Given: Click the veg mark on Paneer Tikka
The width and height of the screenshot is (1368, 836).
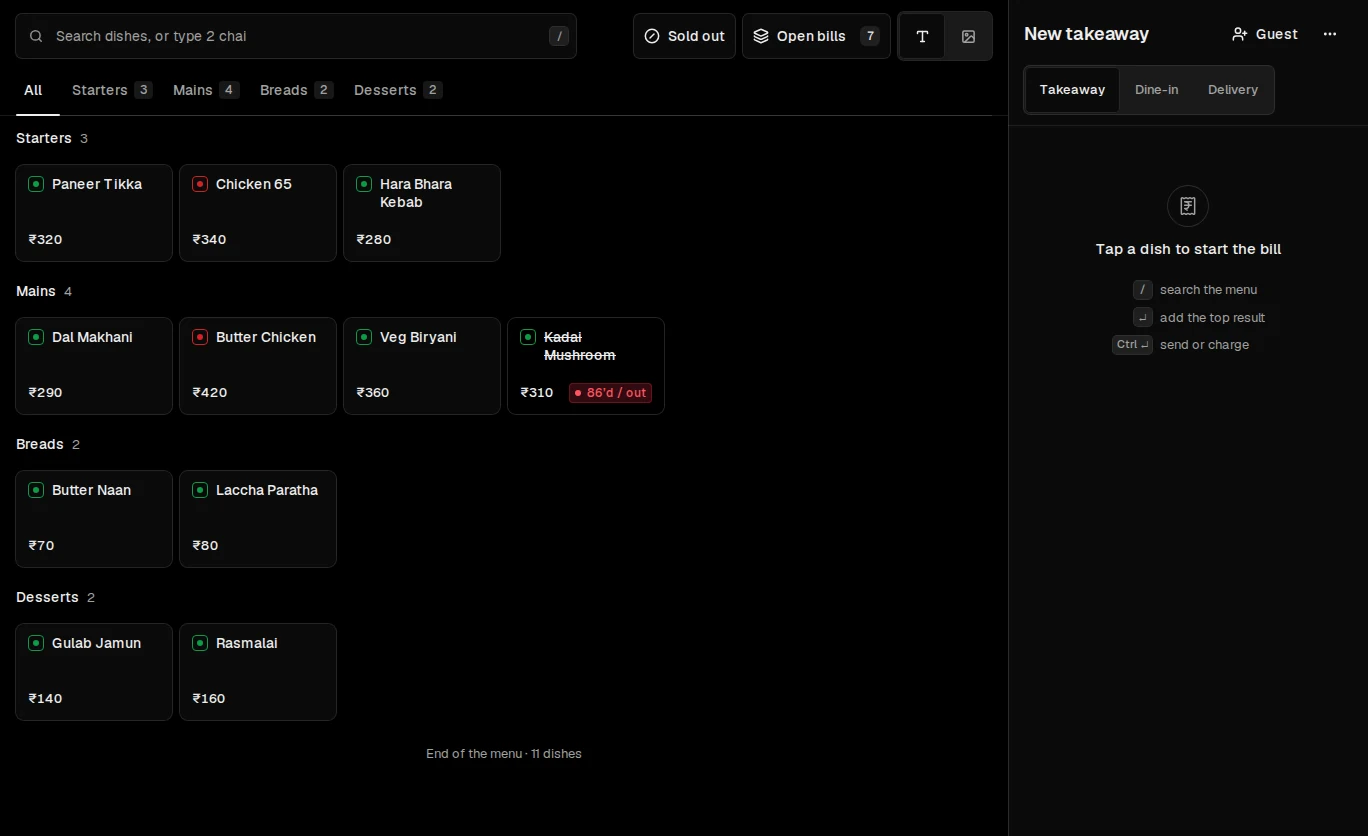Looking at the screenshot, I should [36, 184].
